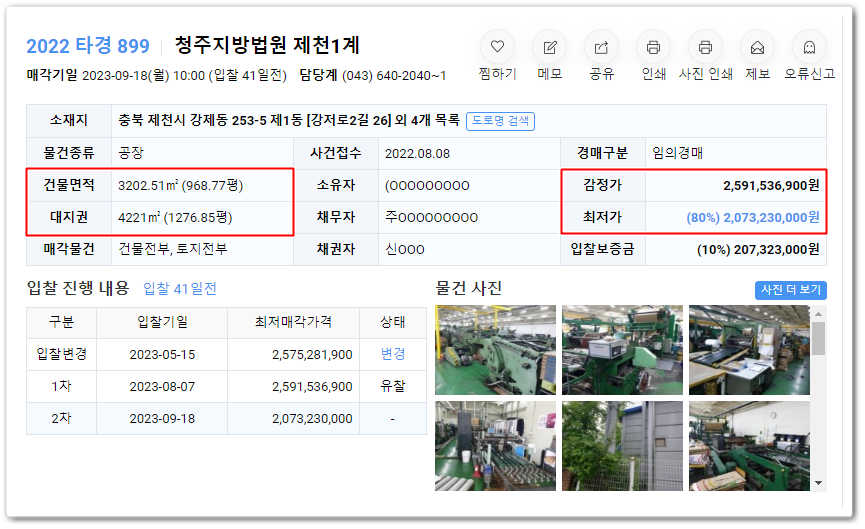Click the heart 찜하기 icon

click(497, 47)
